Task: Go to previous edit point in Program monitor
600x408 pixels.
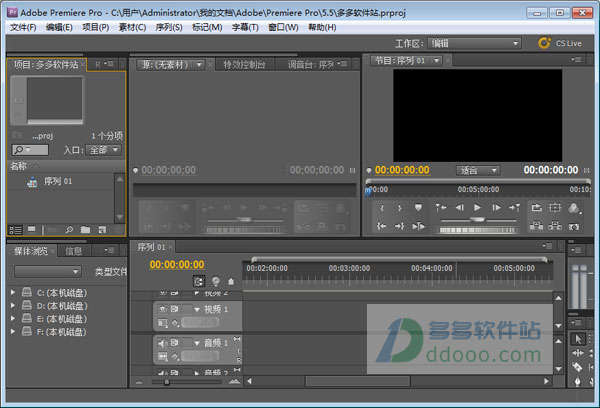Action: click(x=440, y=208)
